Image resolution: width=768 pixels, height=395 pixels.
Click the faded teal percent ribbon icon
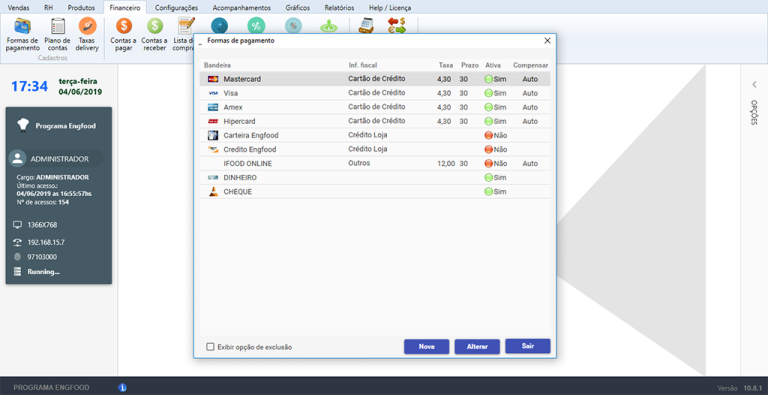(293, 25)
